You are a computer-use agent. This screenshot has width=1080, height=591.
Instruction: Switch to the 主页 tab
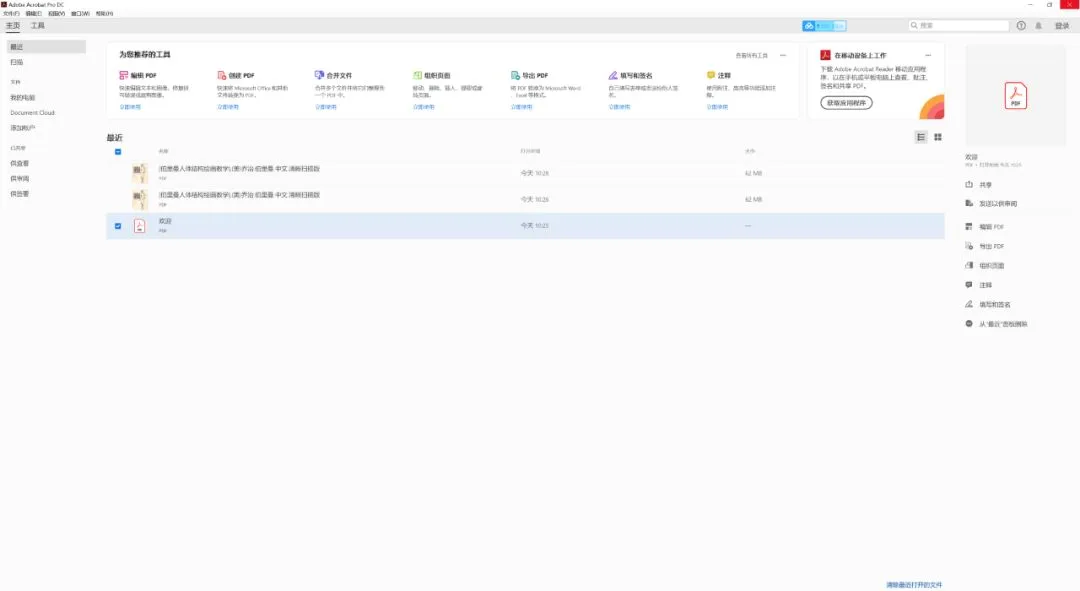point(13,25)
